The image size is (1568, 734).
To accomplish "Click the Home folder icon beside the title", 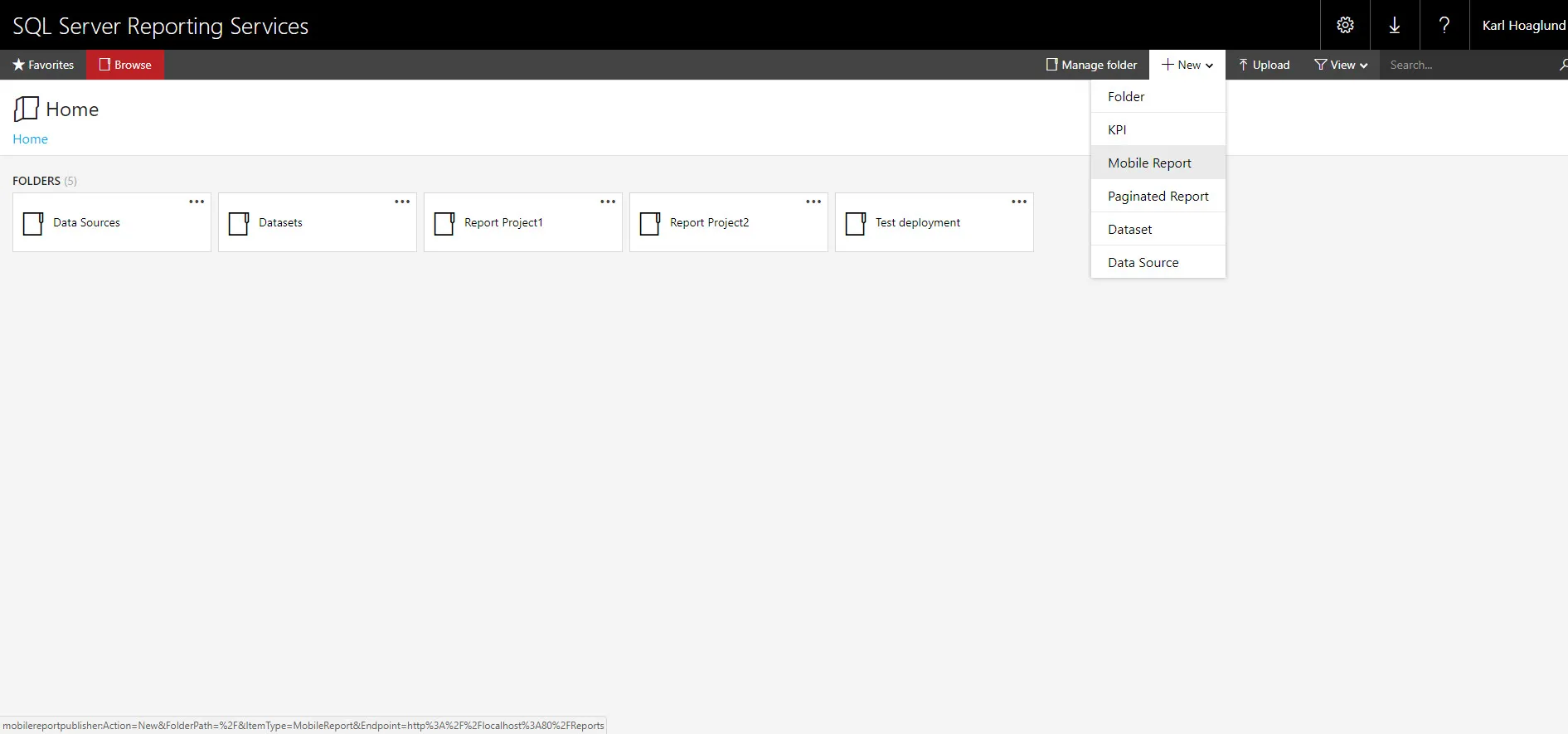I will coord(27,109).
